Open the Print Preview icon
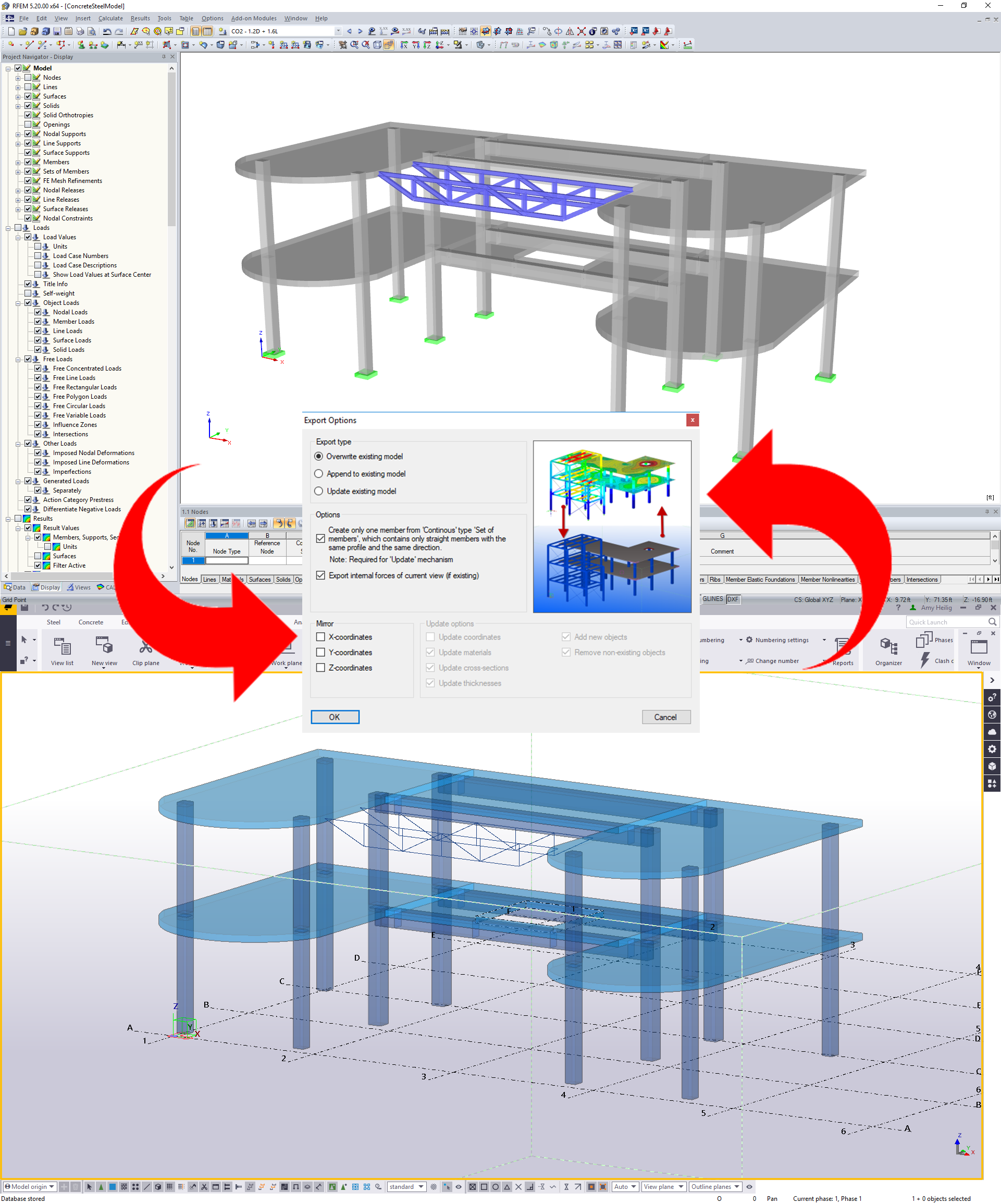The image size is (1001, 1204). tap(92, 31)
